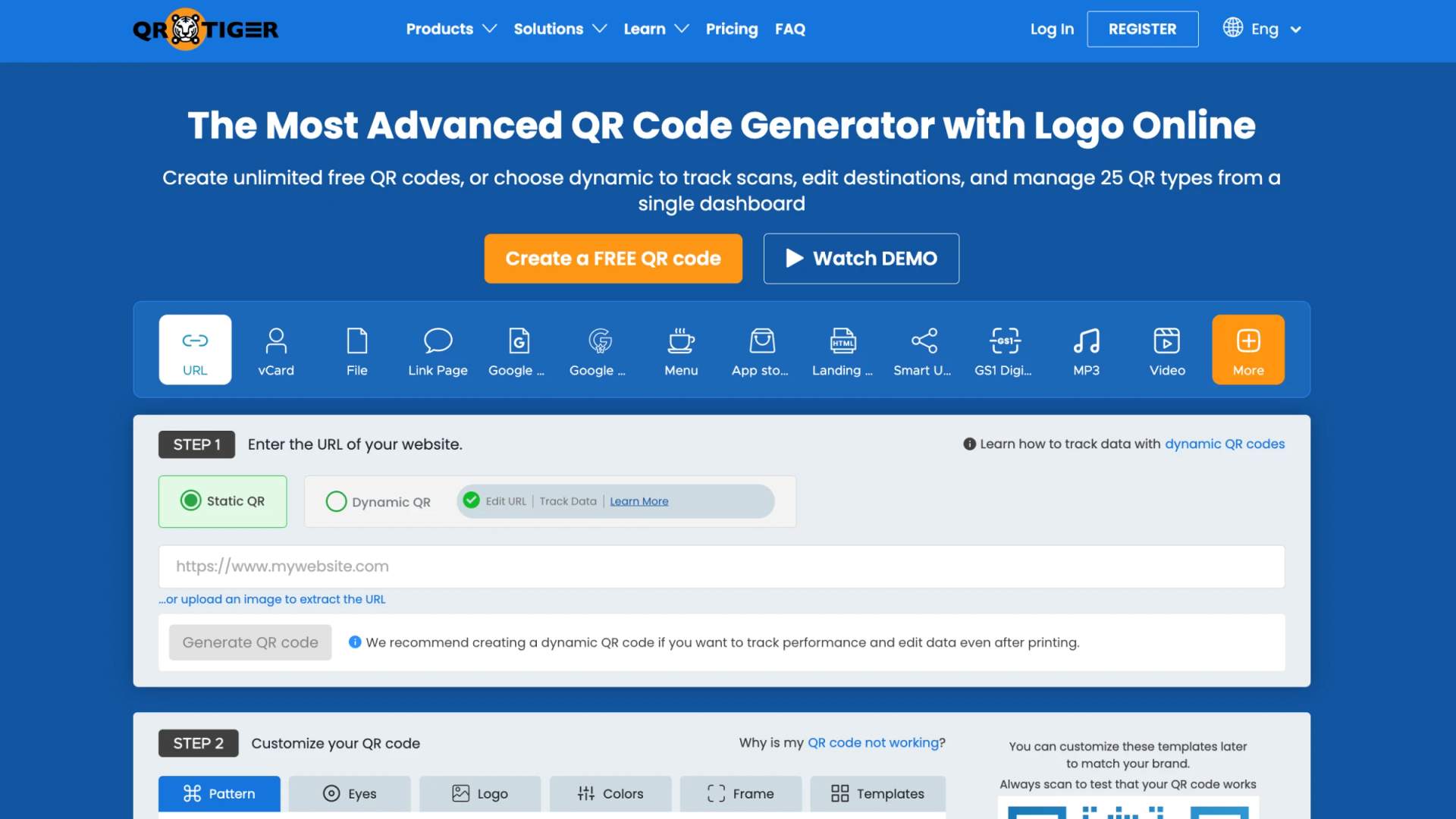Click the Watch DEMO button
Screen dimensions: 1456x819
click(861, 259)
